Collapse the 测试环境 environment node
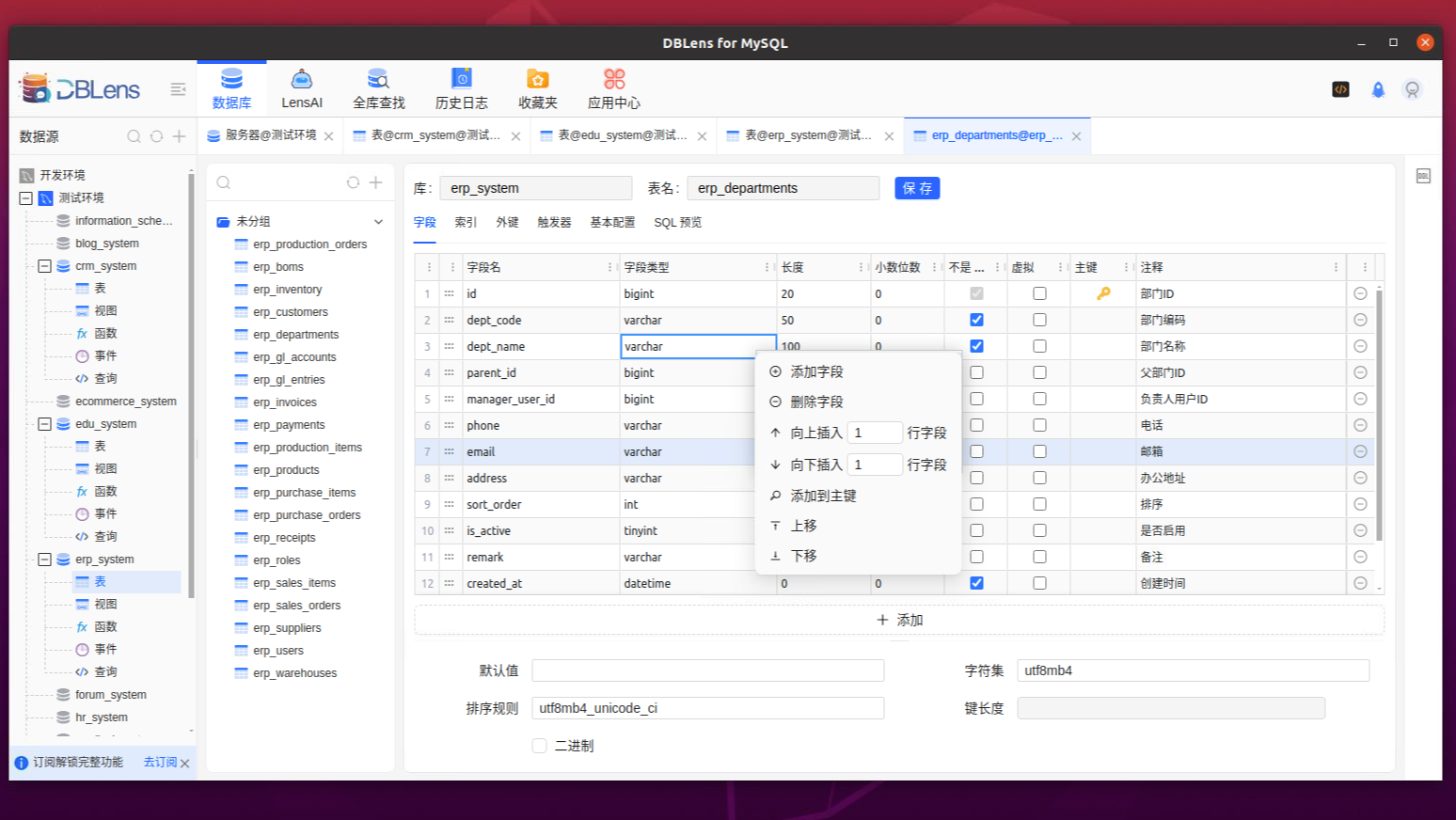1456x820 pixels. (24, 197)
